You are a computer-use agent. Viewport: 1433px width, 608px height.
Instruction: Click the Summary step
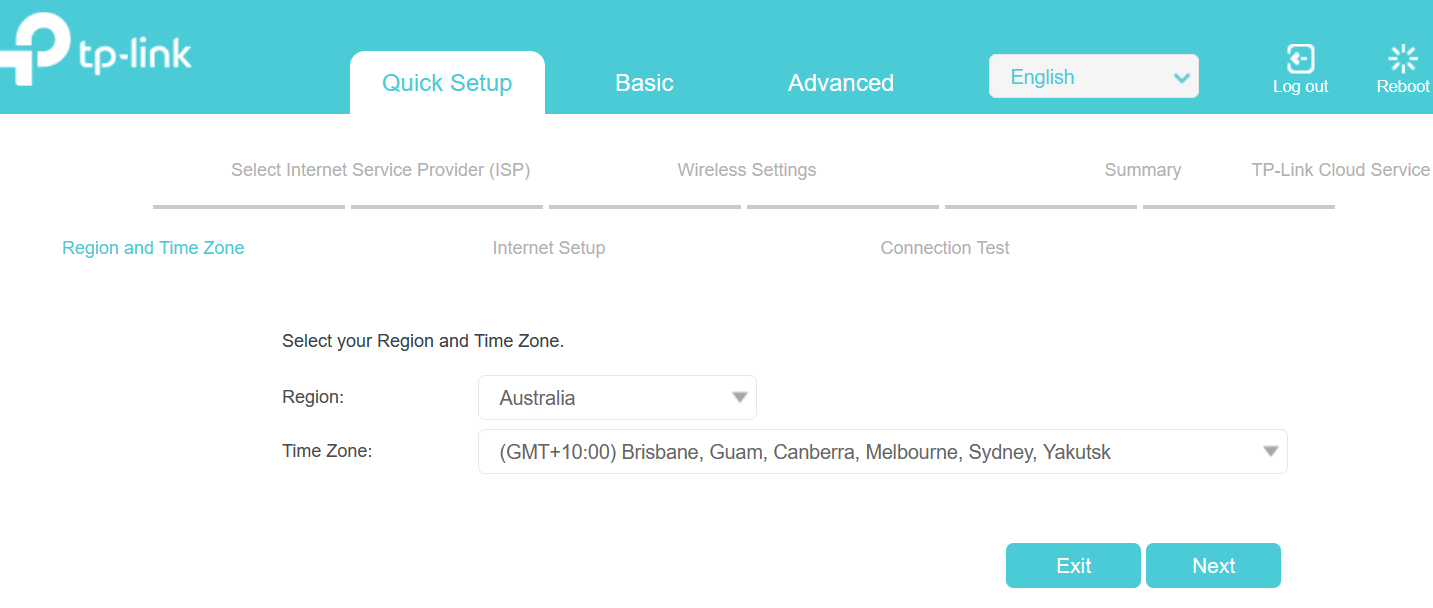pyautogui.click(x=1143, y=170)
